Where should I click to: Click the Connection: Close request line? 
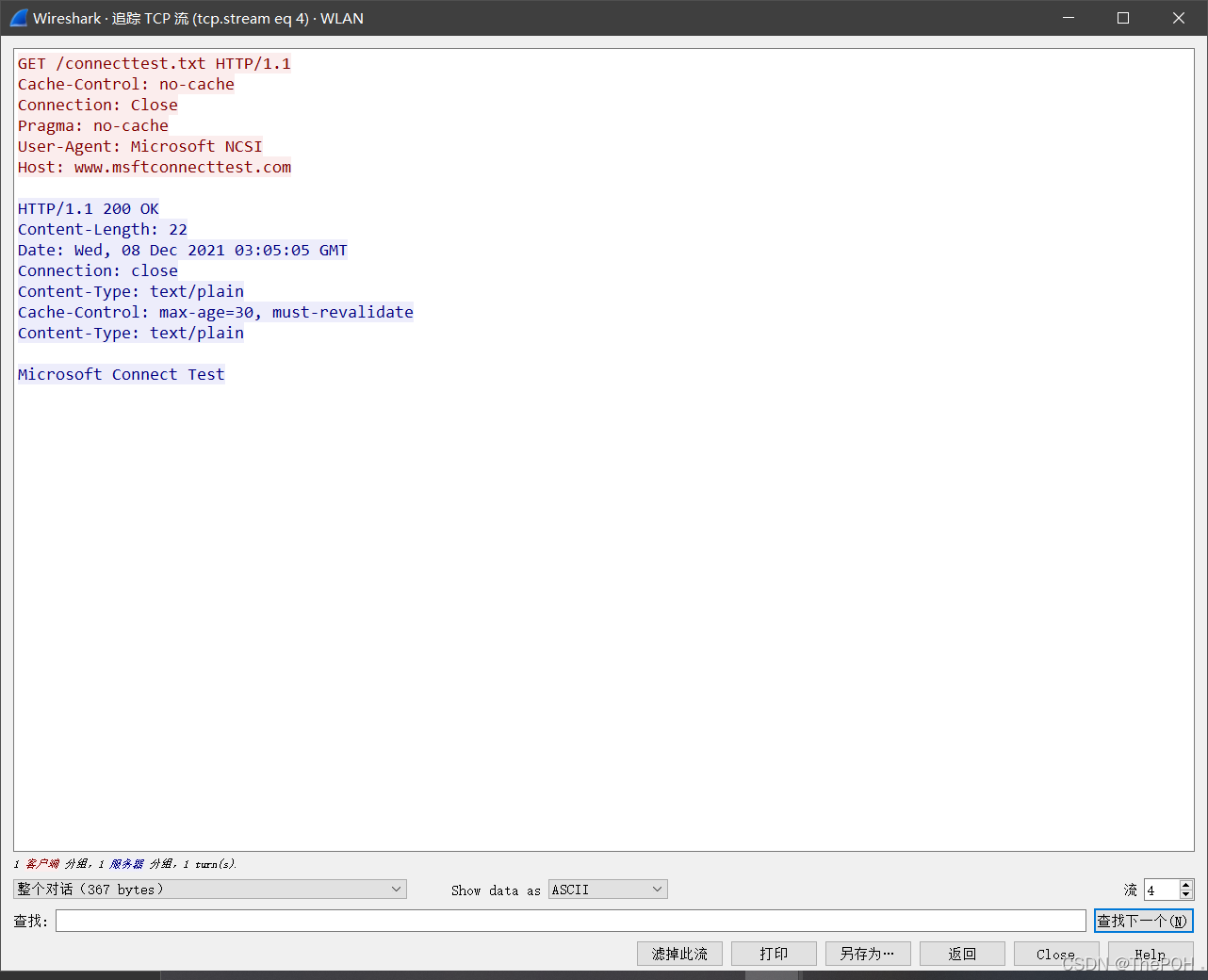click(98, 105)
